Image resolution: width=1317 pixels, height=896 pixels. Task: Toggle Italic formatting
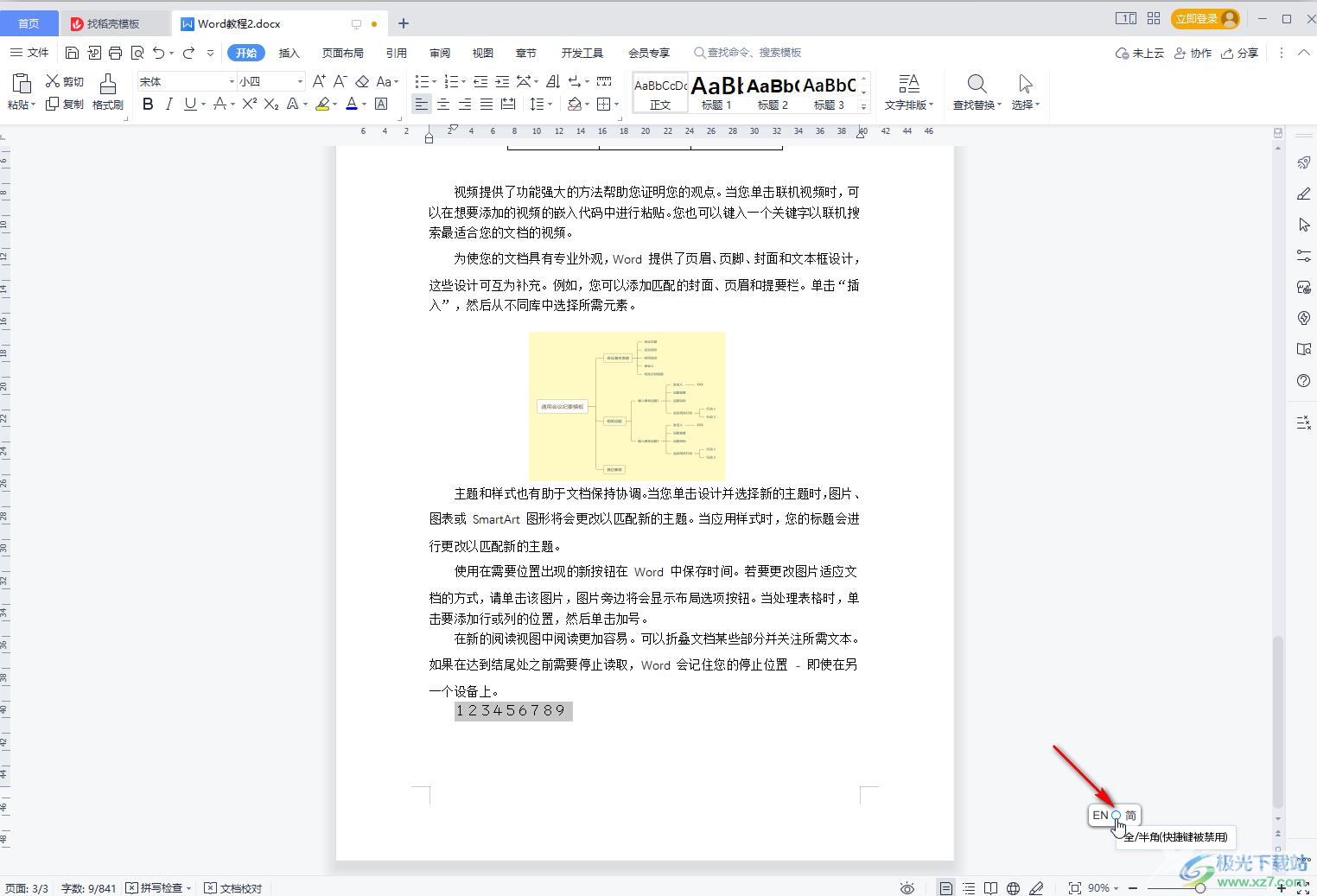tap(169, 104)
